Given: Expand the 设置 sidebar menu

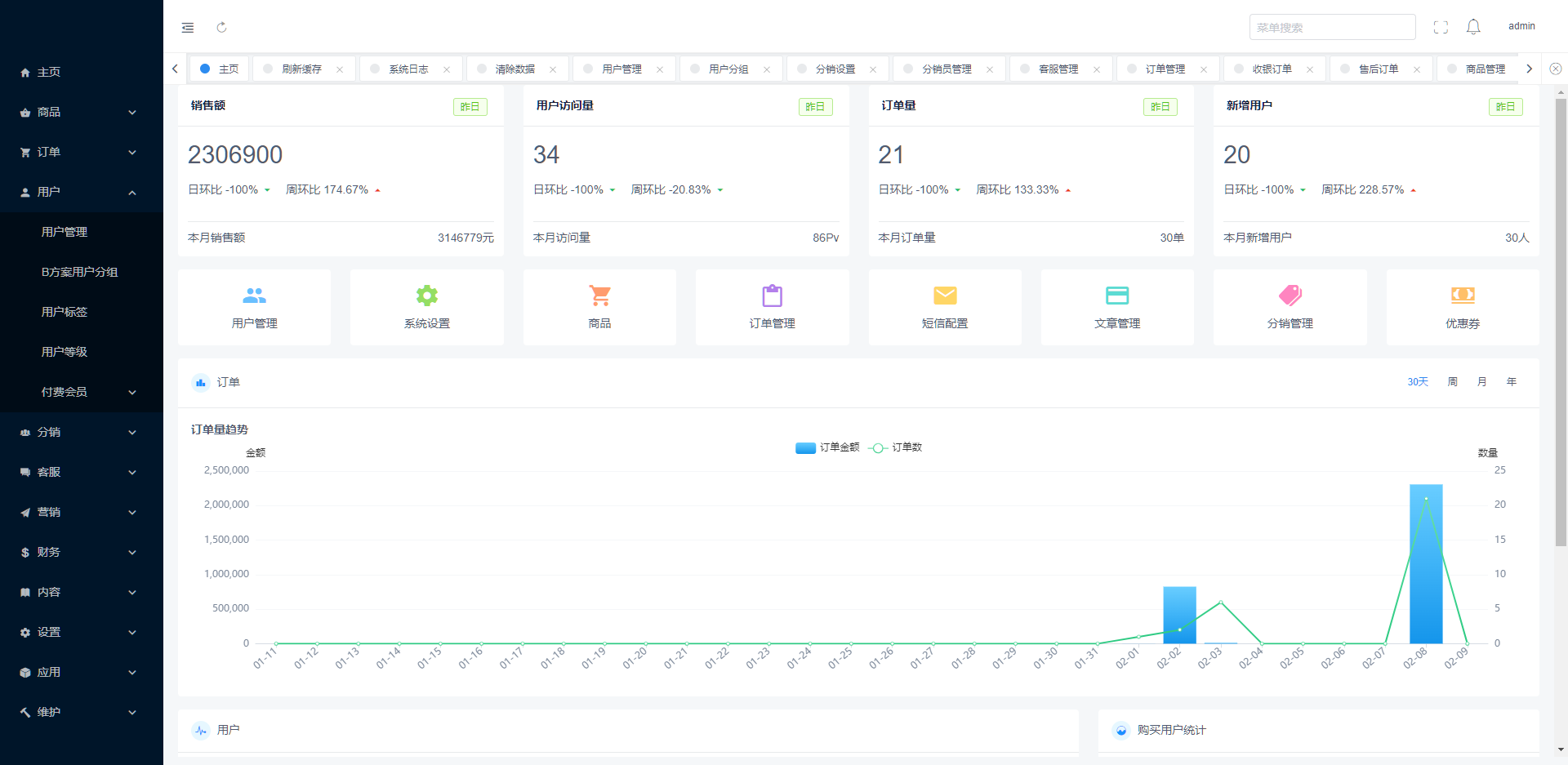Looking at the screenshot, I should (x=82, y=632).
